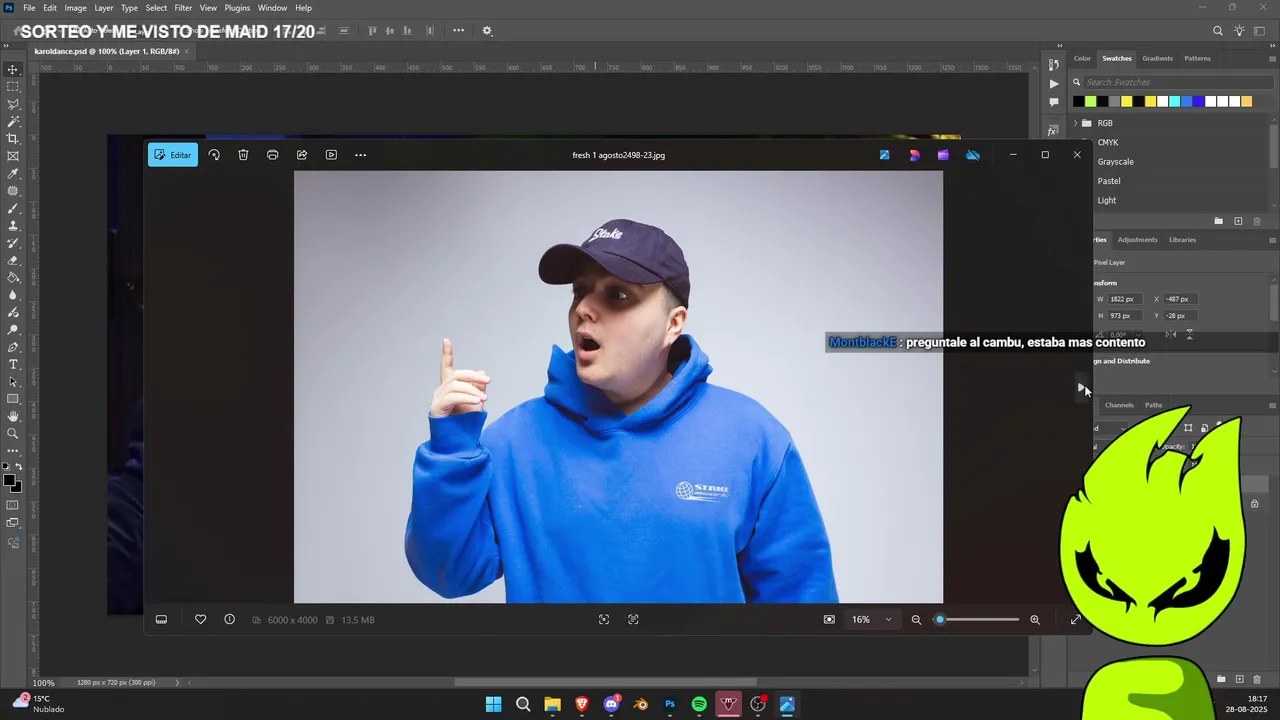Viewport: 1280px width, 720px height.
Task: Open the Layer menu
Action: pyautogui.click(x=104, y=8)
